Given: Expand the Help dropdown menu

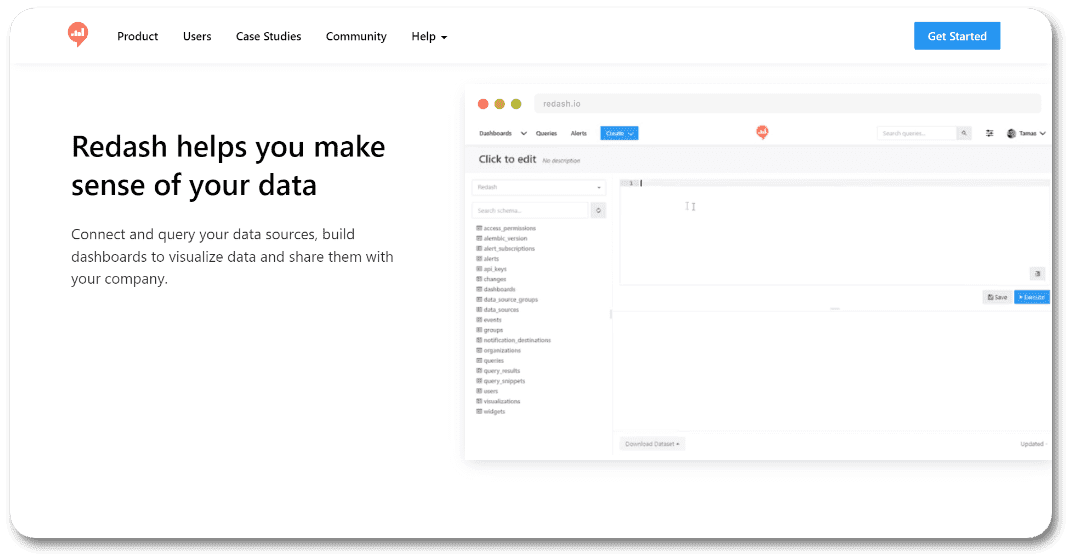Looking at the screenshot, I should pos(429,36).
